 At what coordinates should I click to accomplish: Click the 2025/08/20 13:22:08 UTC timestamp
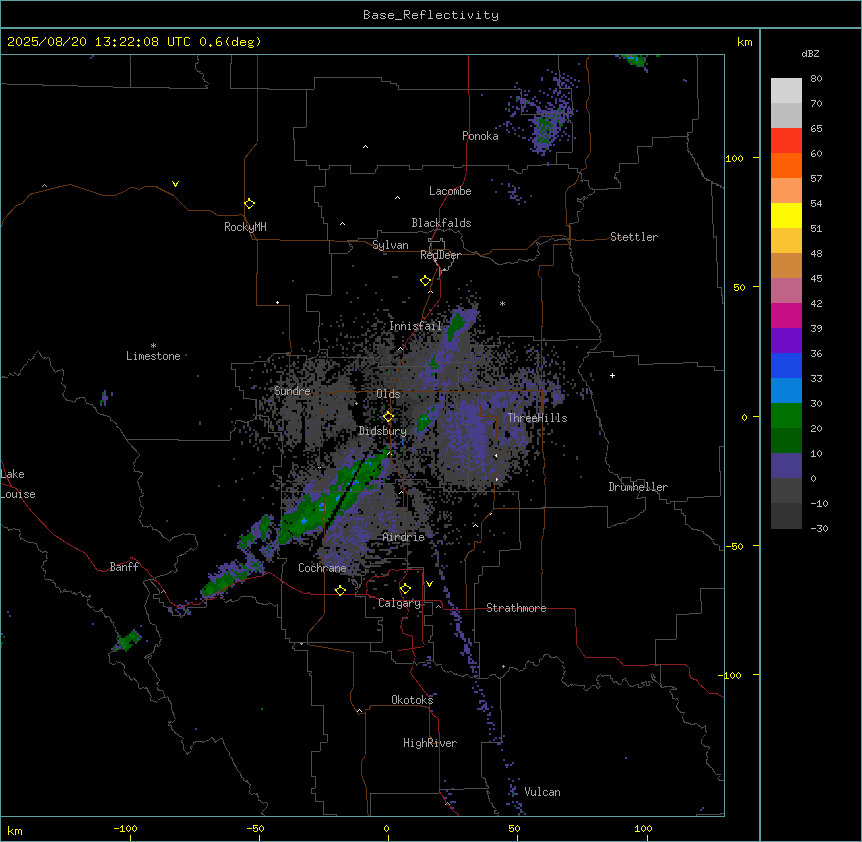(x=99, y=42)
